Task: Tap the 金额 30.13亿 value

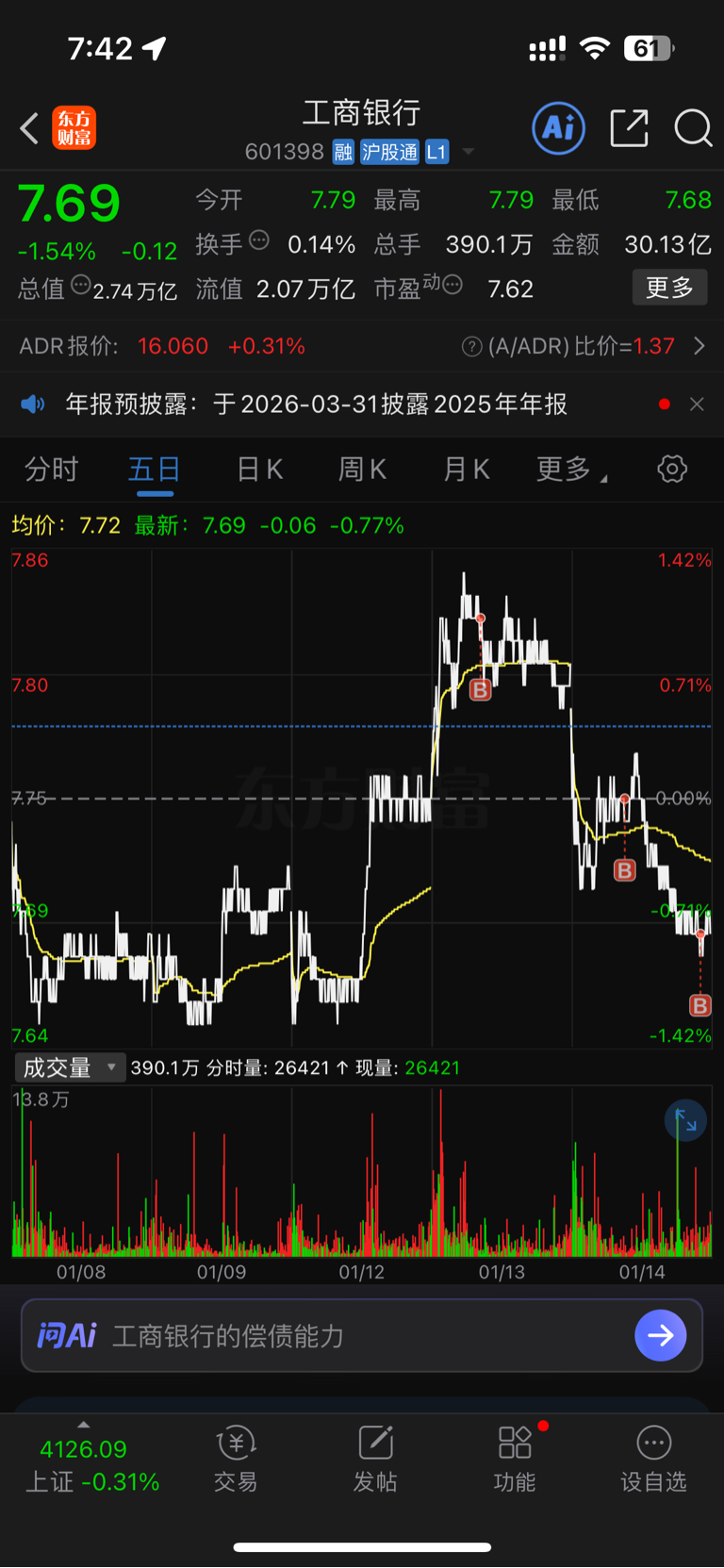Action: point(667,245)
